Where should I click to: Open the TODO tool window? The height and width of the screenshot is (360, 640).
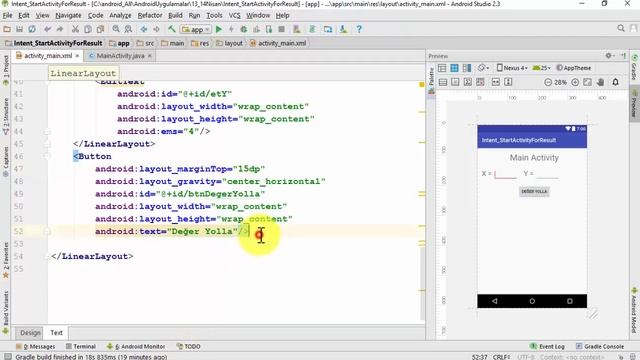pyautogui.click(x=188, y=347)
